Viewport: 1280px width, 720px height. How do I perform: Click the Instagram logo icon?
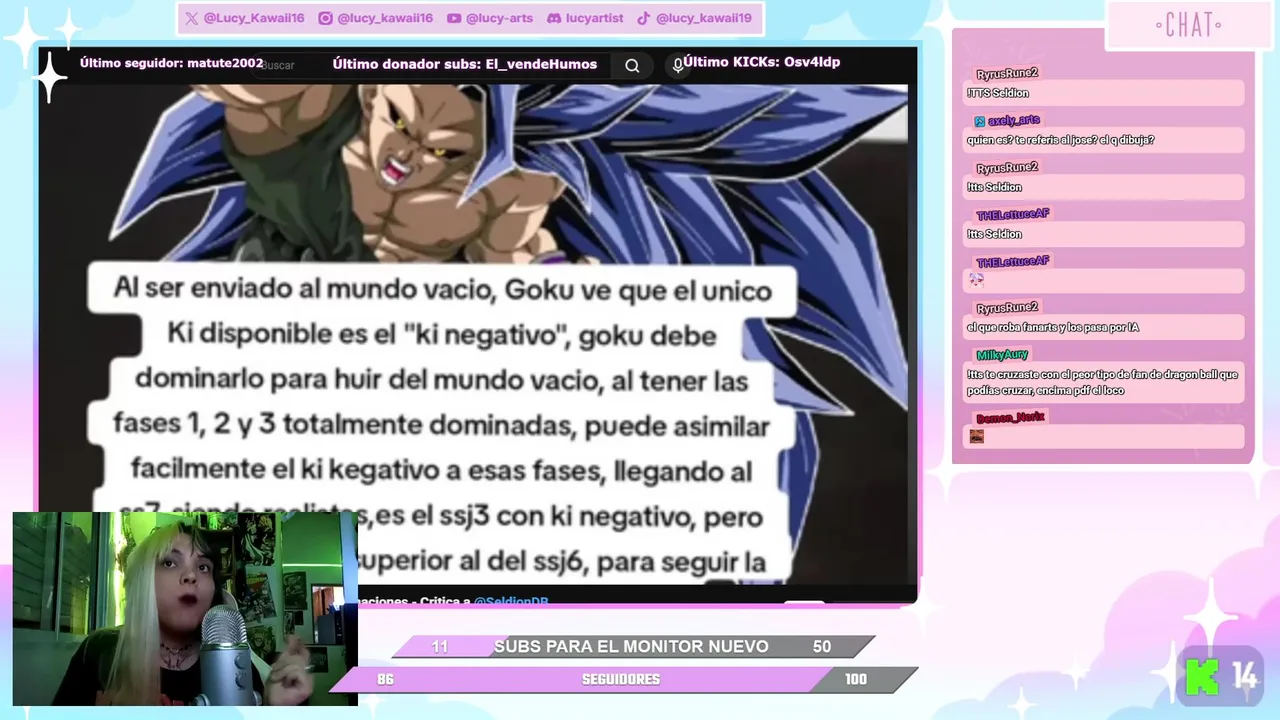click(x=325, y=18)
